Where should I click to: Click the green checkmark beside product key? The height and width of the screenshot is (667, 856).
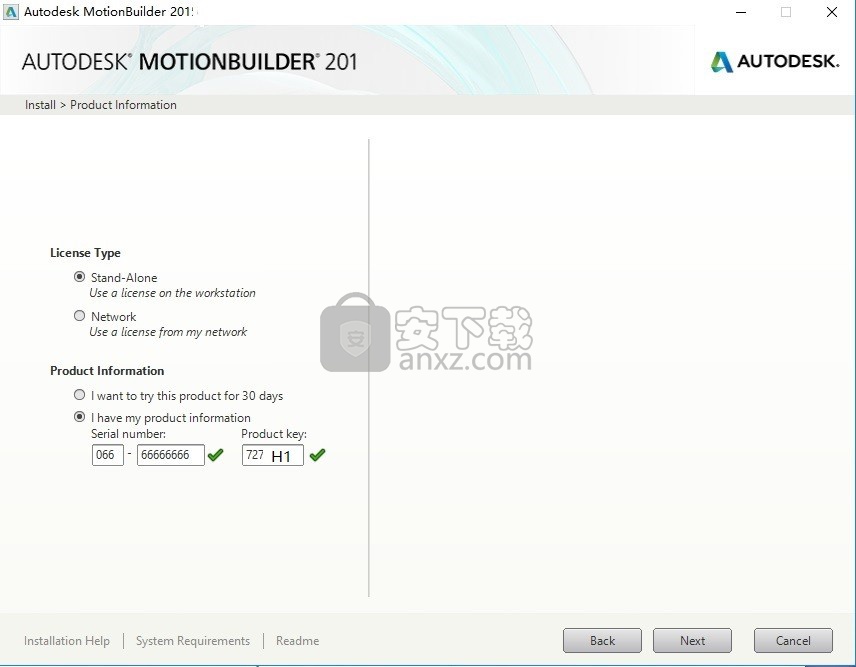[317, 454]
